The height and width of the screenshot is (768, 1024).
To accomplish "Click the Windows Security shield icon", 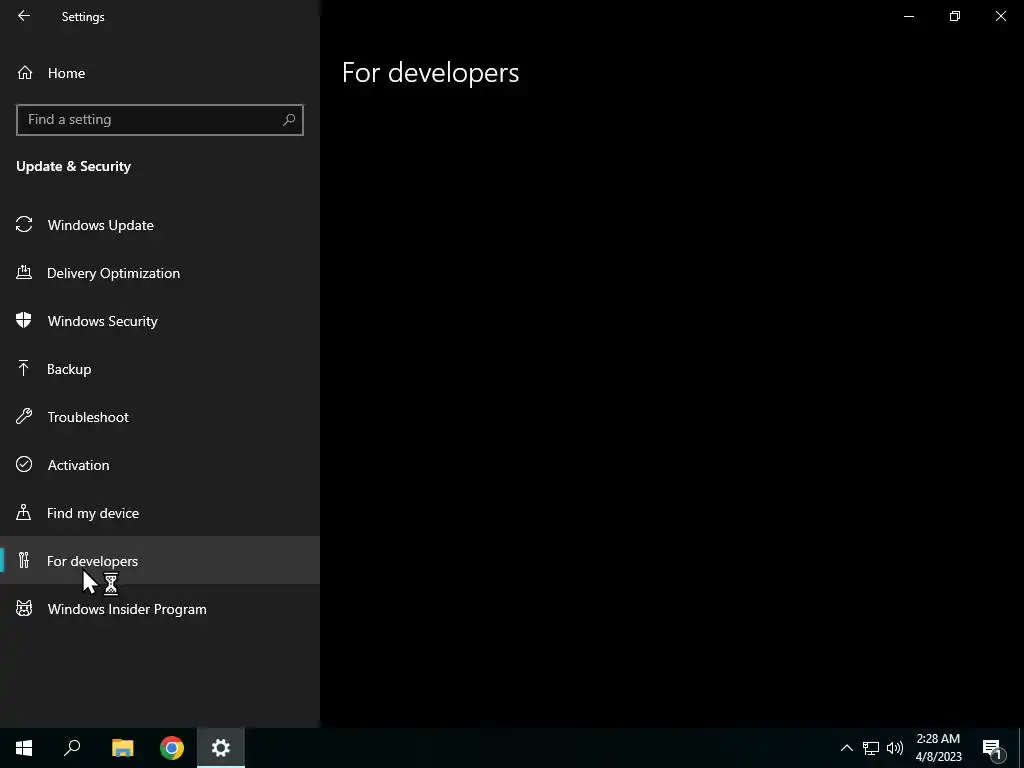I will pos(24,320).
